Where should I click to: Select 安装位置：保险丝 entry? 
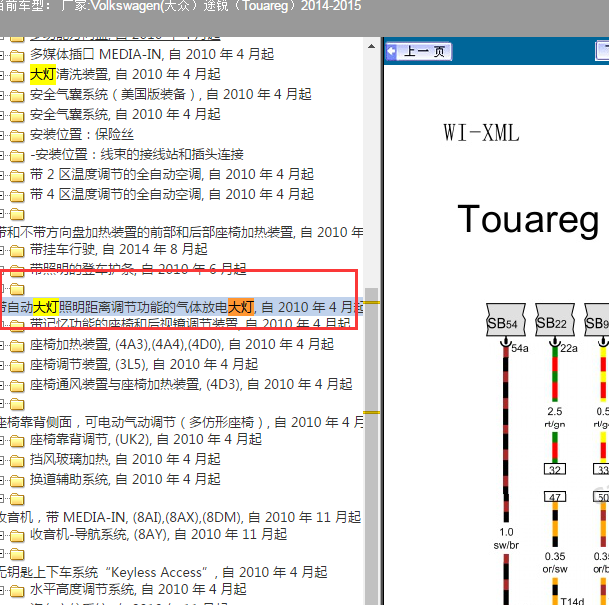(x=82, y=134)
